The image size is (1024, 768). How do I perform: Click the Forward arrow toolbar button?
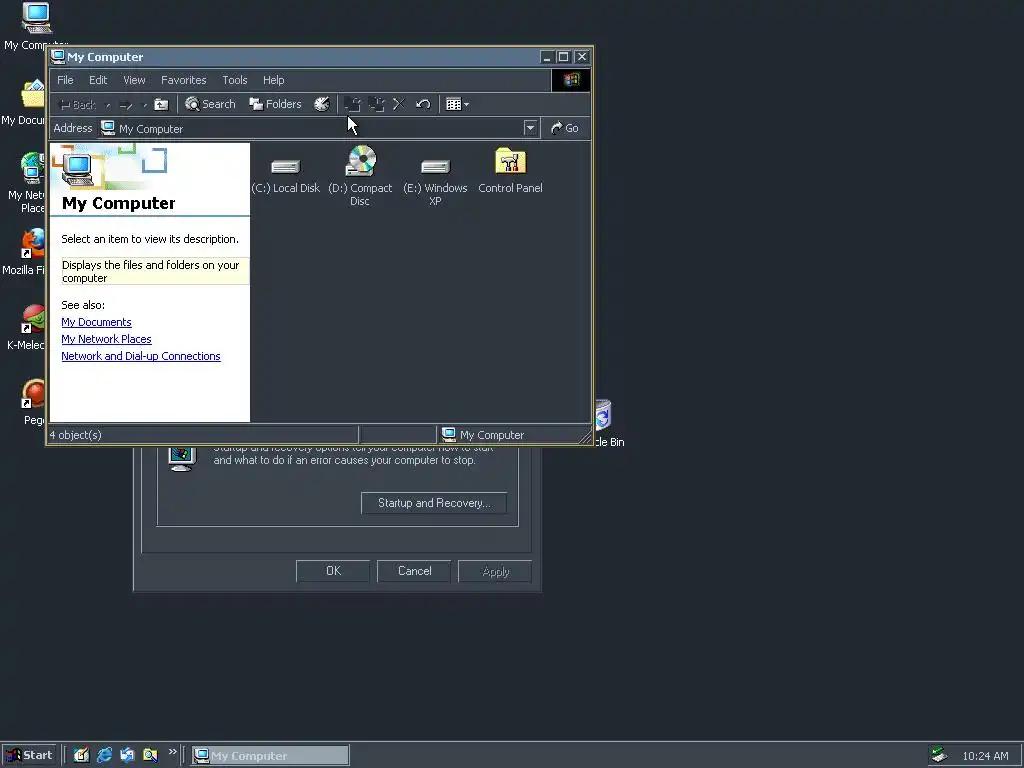point(127,104)
